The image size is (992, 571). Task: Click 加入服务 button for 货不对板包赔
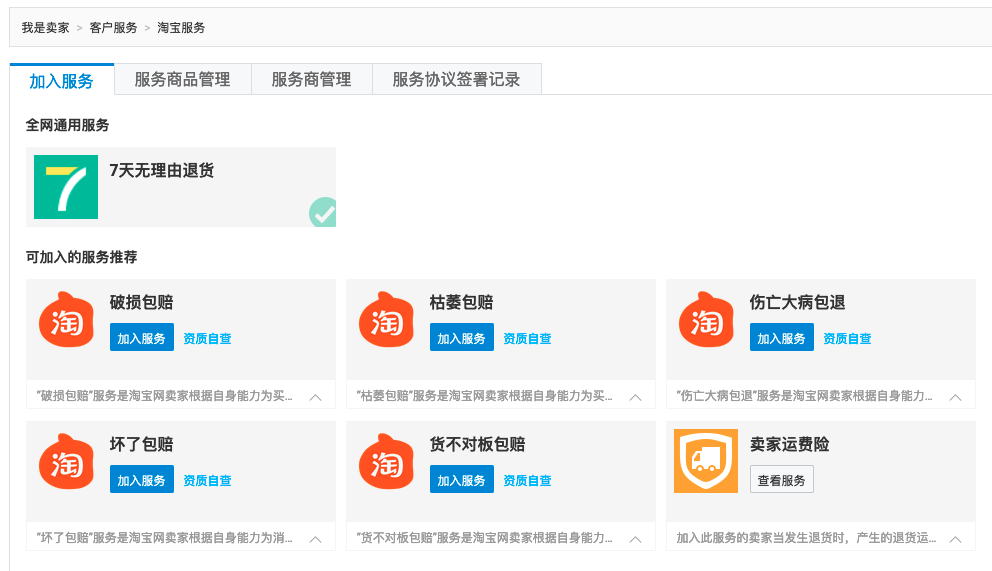(x=462, y=480)
